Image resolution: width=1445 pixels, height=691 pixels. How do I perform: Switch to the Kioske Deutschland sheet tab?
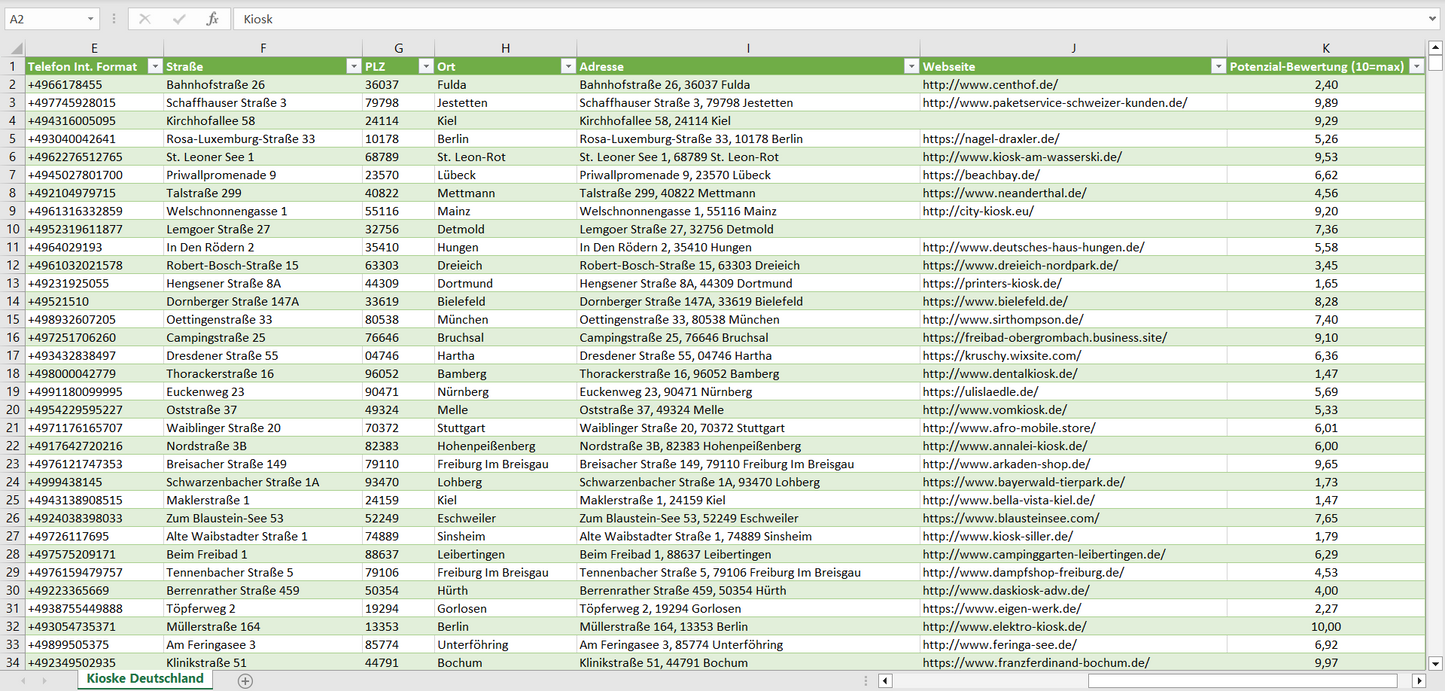pyautogui.click(x=145, y=679)
